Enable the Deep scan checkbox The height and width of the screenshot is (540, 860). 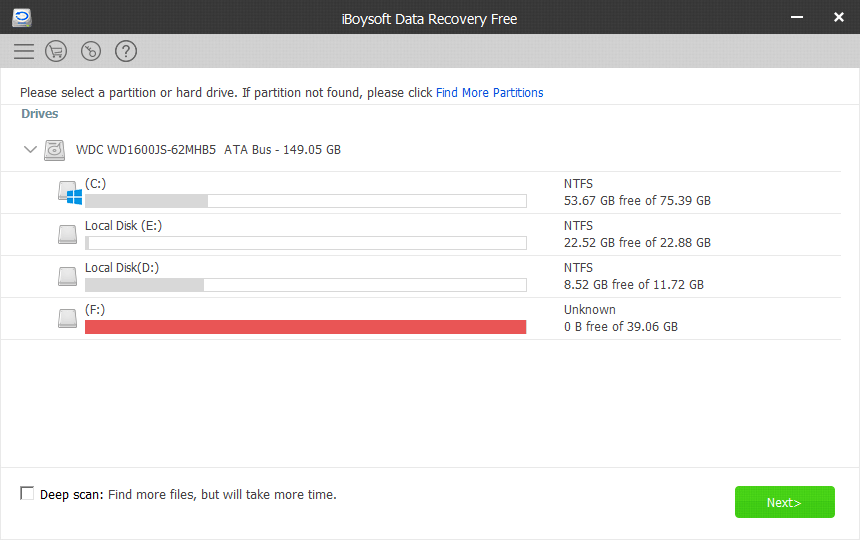pyautogui.click(x=27, y=493)
